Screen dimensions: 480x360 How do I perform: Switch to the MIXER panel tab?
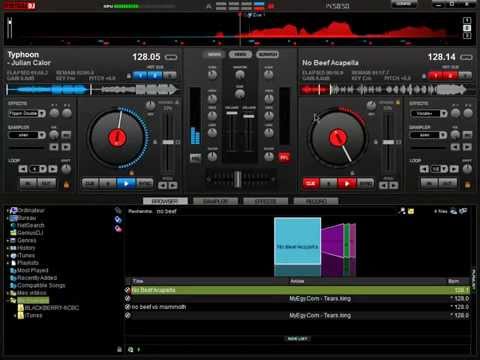click(x=214, y=54)
